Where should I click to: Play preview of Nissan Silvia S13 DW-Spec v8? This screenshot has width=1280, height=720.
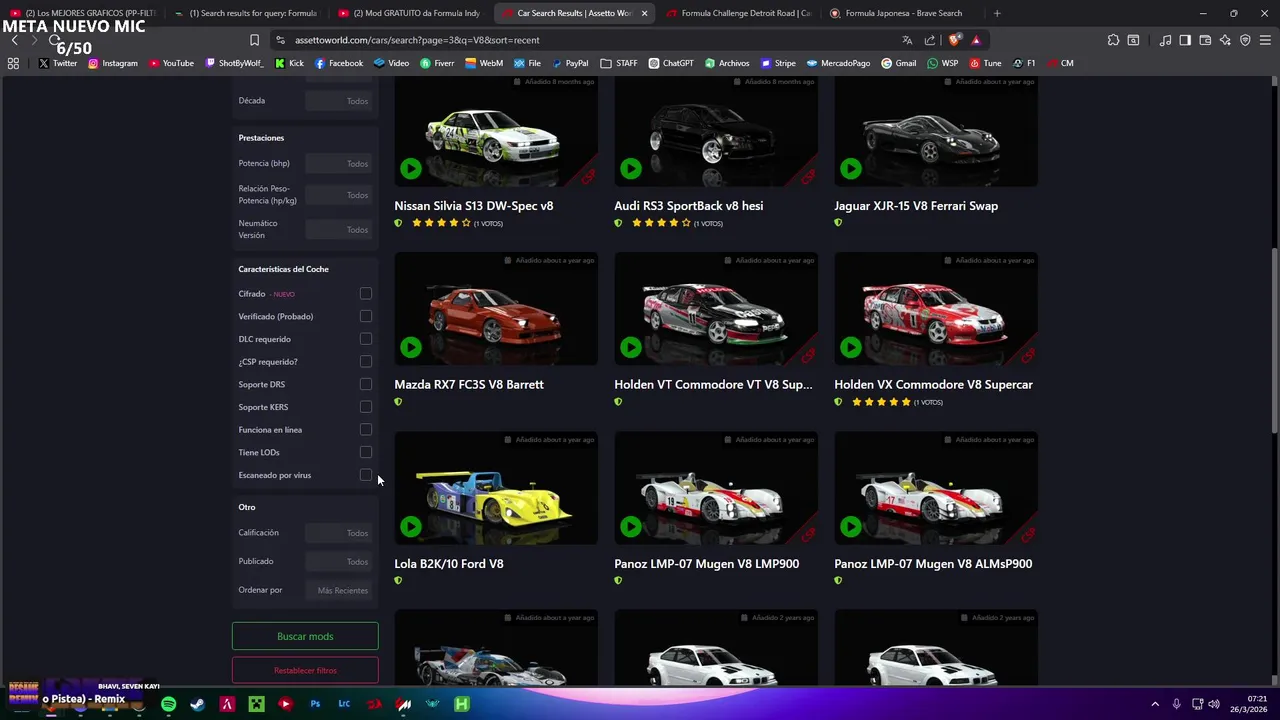pyautogui.click(x=411, y=169)
